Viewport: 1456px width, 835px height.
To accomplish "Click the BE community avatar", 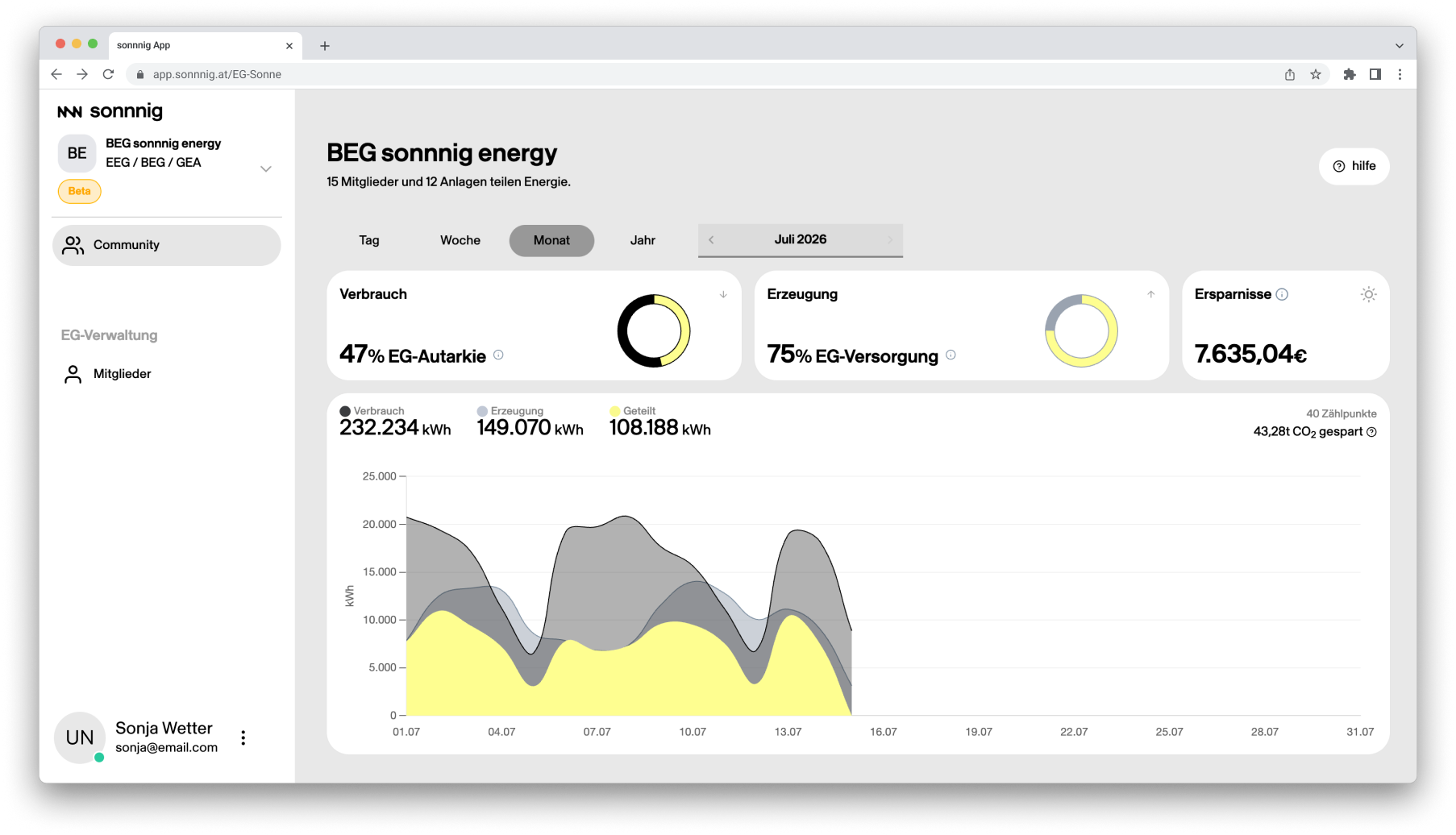I will tap(77, 153).
